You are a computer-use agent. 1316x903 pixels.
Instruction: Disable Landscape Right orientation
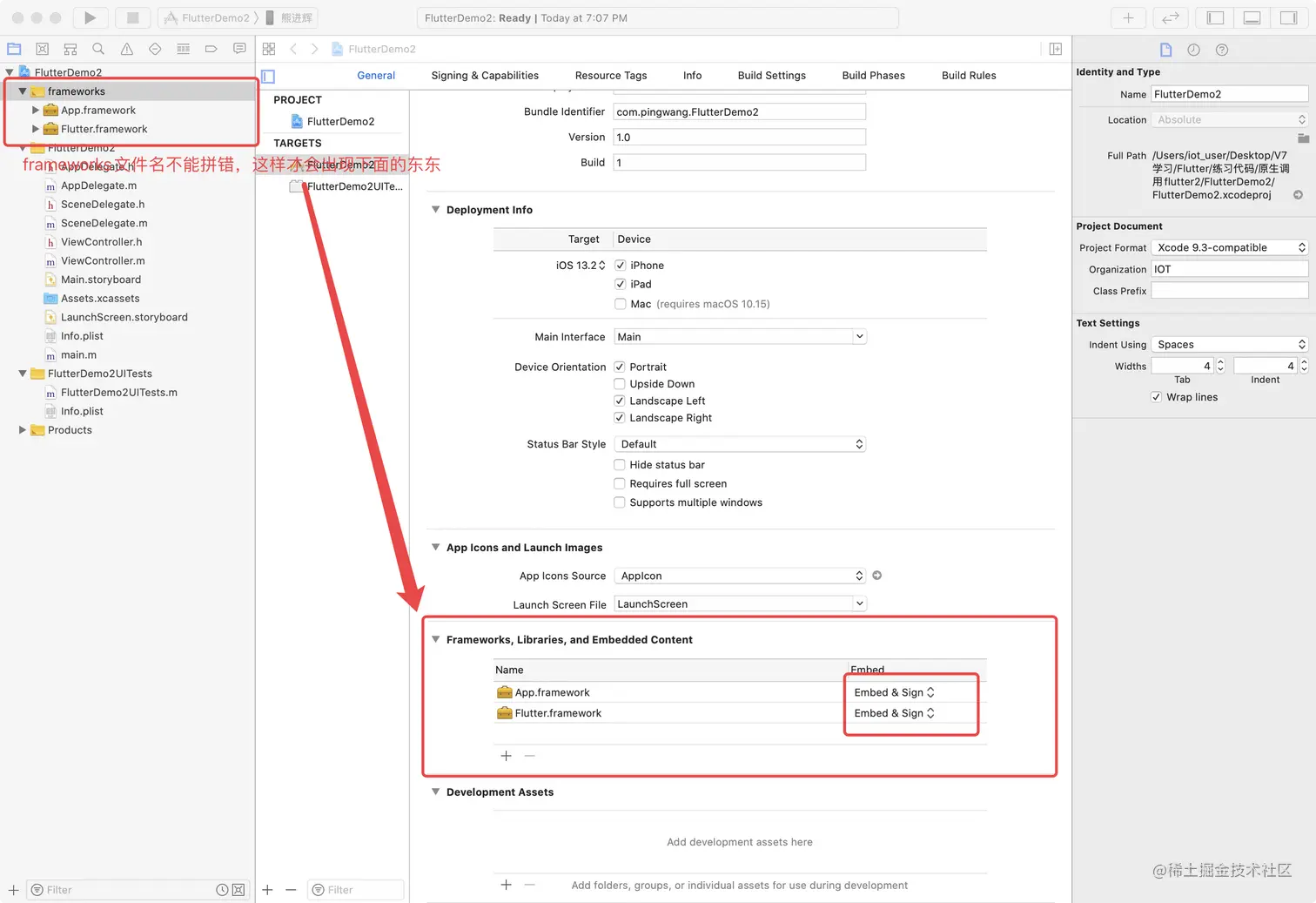(620, 418)
